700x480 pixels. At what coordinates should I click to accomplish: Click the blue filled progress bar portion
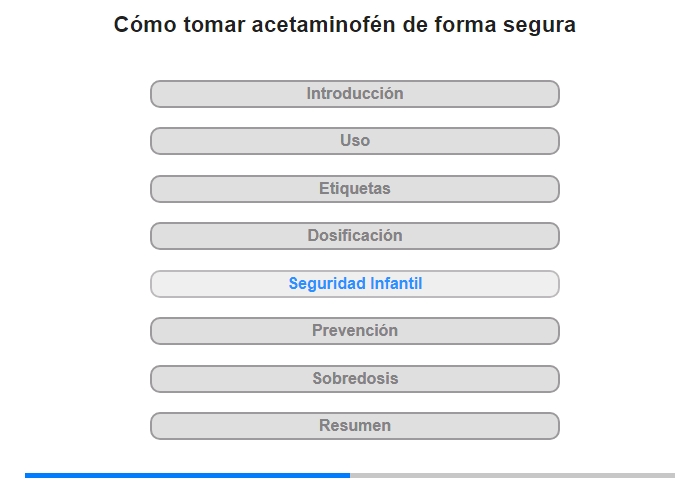(187, 475)
